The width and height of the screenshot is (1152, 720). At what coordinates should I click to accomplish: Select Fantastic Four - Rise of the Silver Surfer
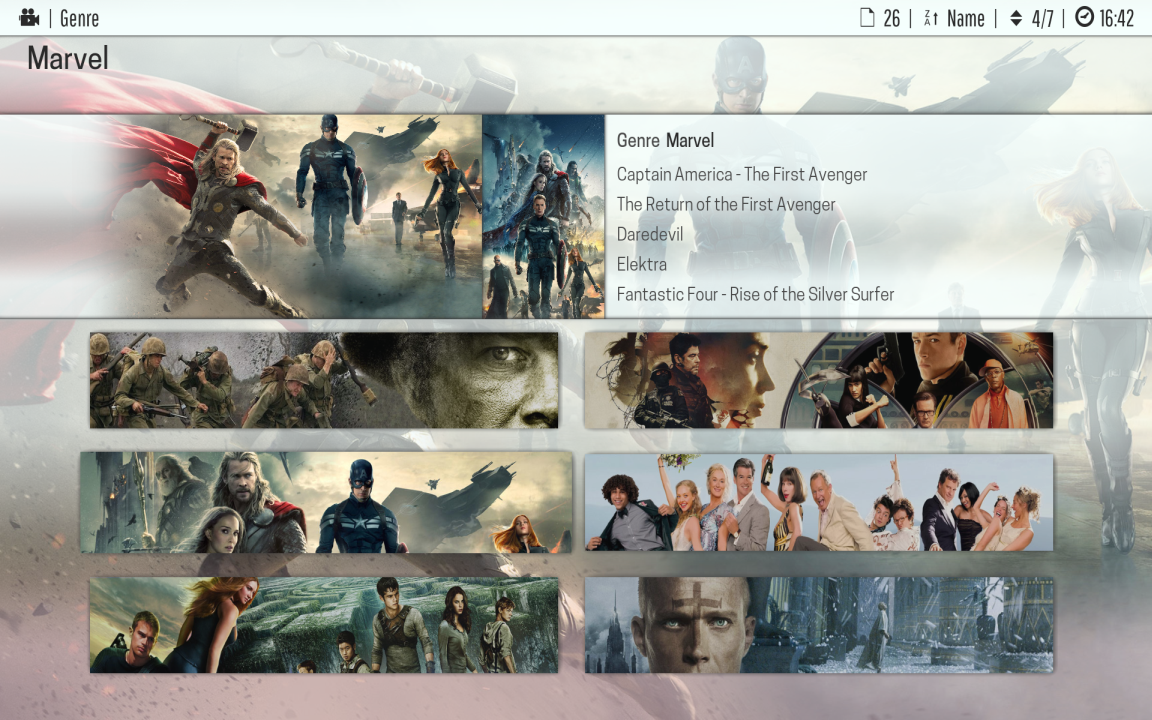click(755, 295)
